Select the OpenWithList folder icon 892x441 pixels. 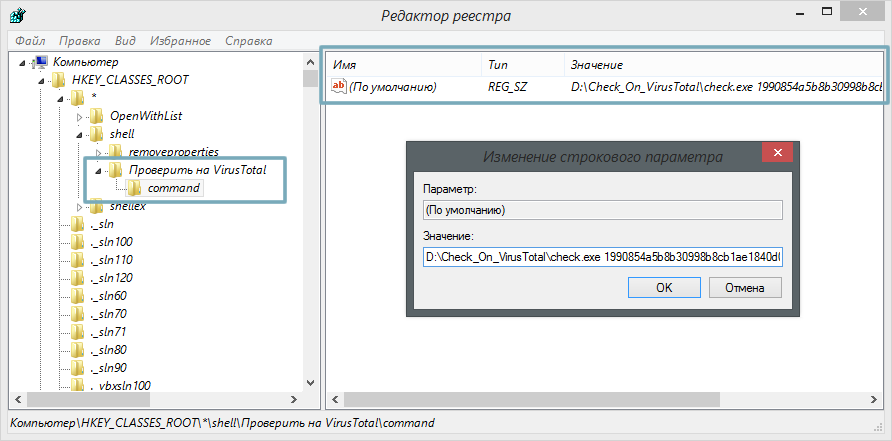coord(97,117)
